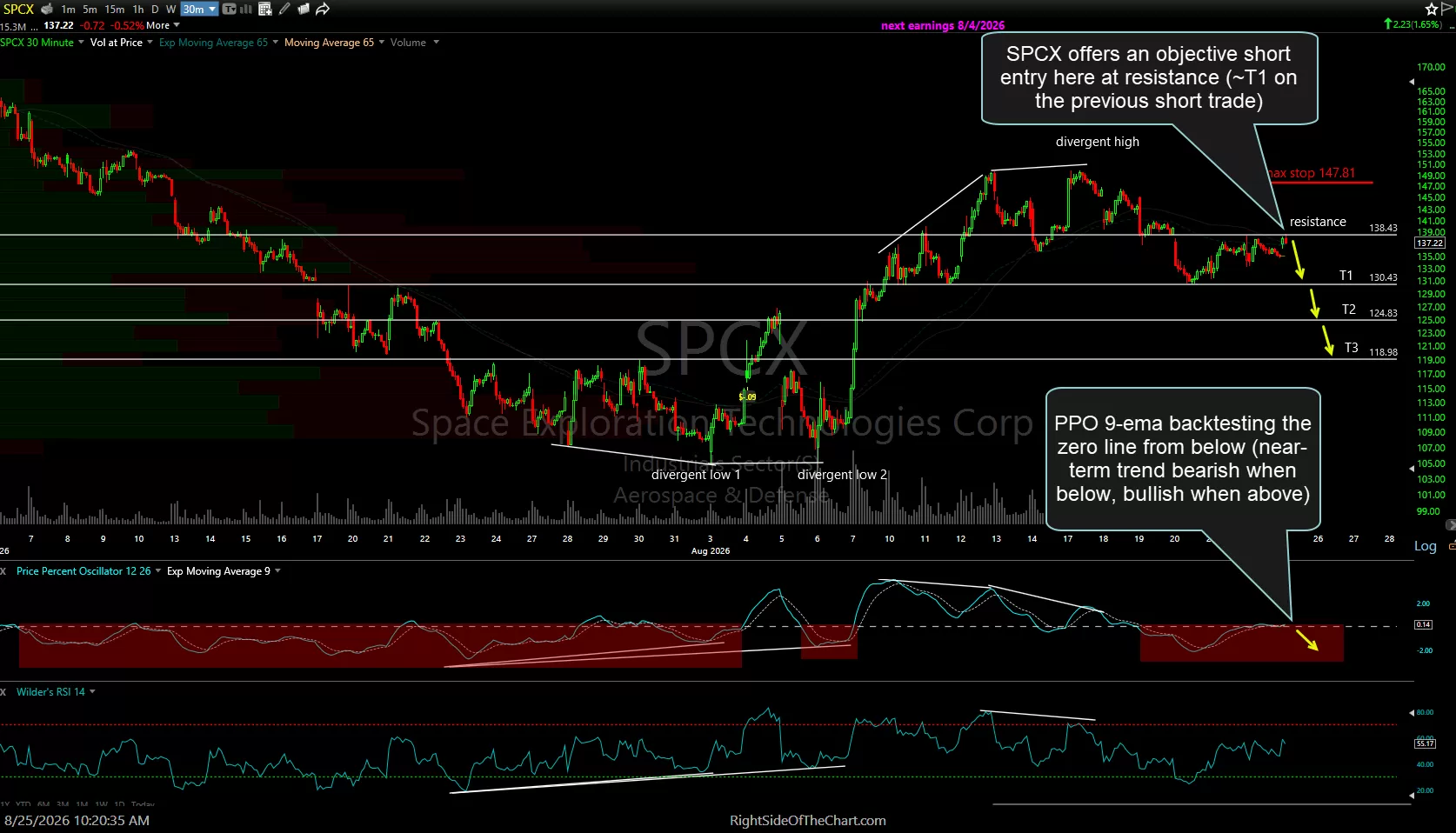The width and height of the screenshot is (1456, 833).
Task: Select the pencil drawing tool
Action: (284, 10)
